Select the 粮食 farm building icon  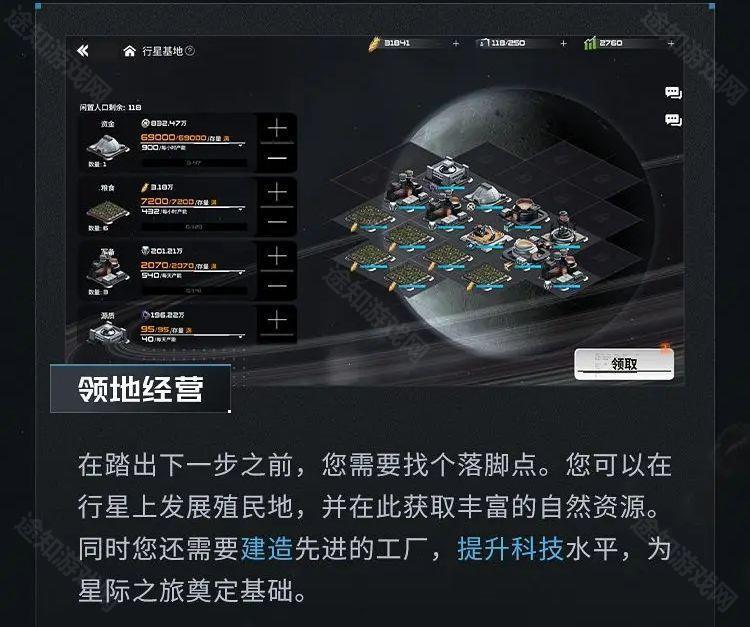click(x=108, y=210)
